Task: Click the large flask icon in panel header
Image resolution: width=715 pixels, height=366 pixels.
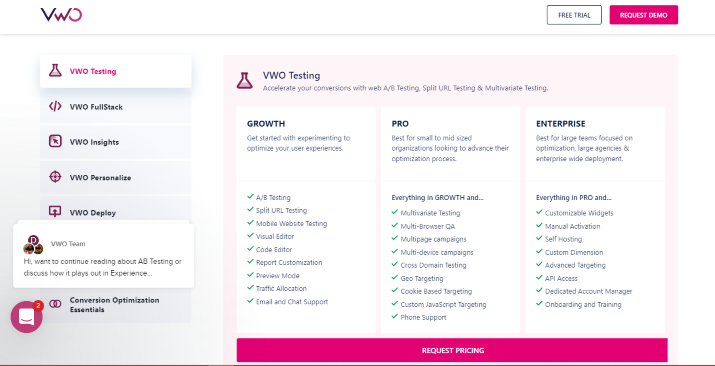Action: pos(244,80)
